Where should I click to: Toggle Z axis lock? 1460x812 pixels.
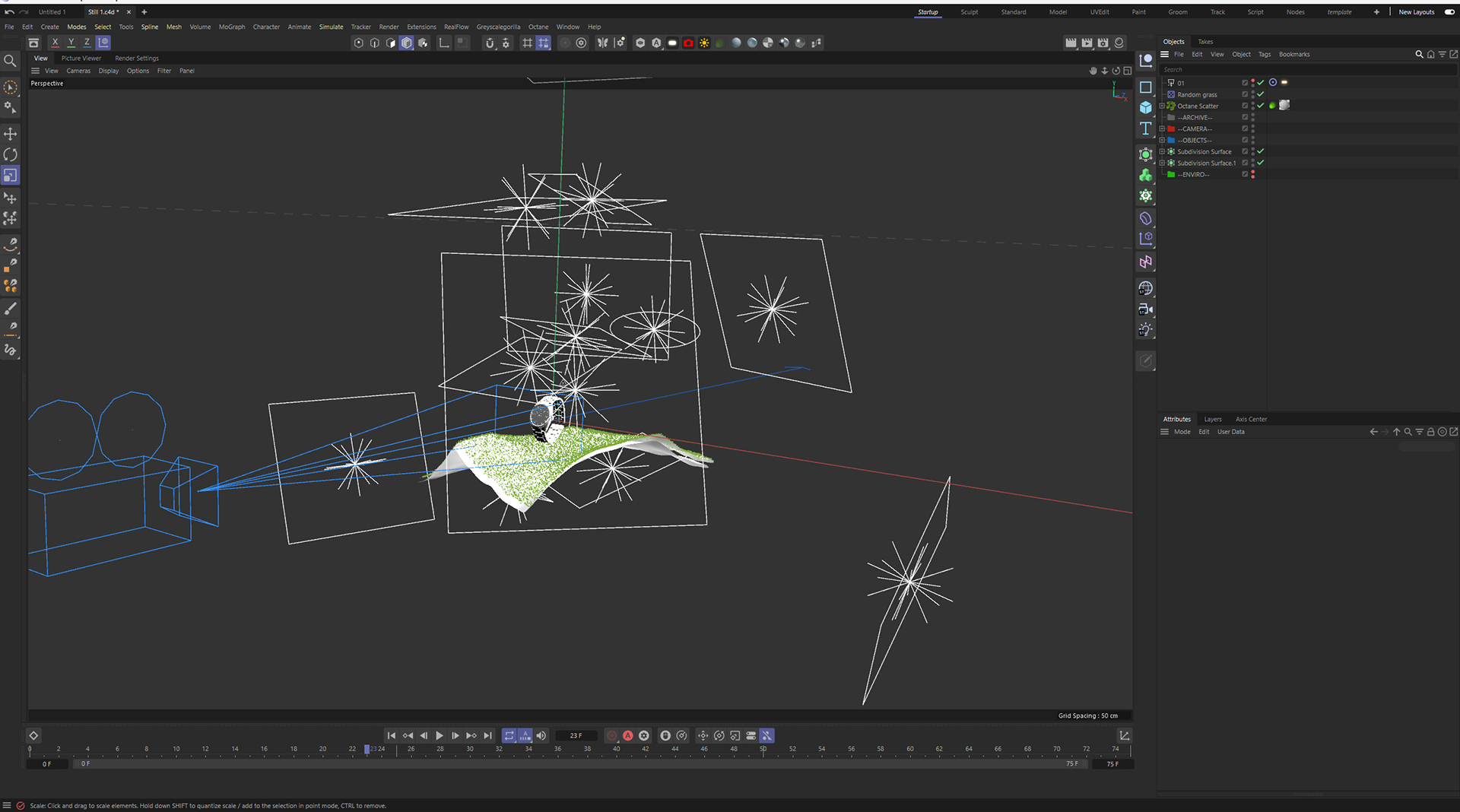87,43
